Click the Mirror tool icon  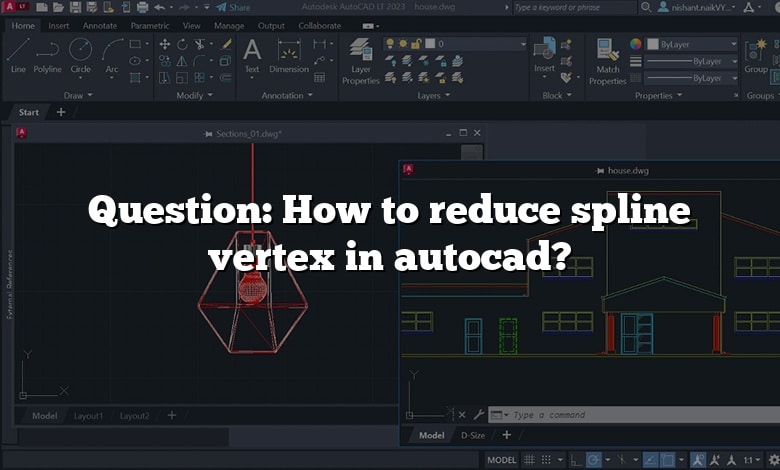pos(182,61)
